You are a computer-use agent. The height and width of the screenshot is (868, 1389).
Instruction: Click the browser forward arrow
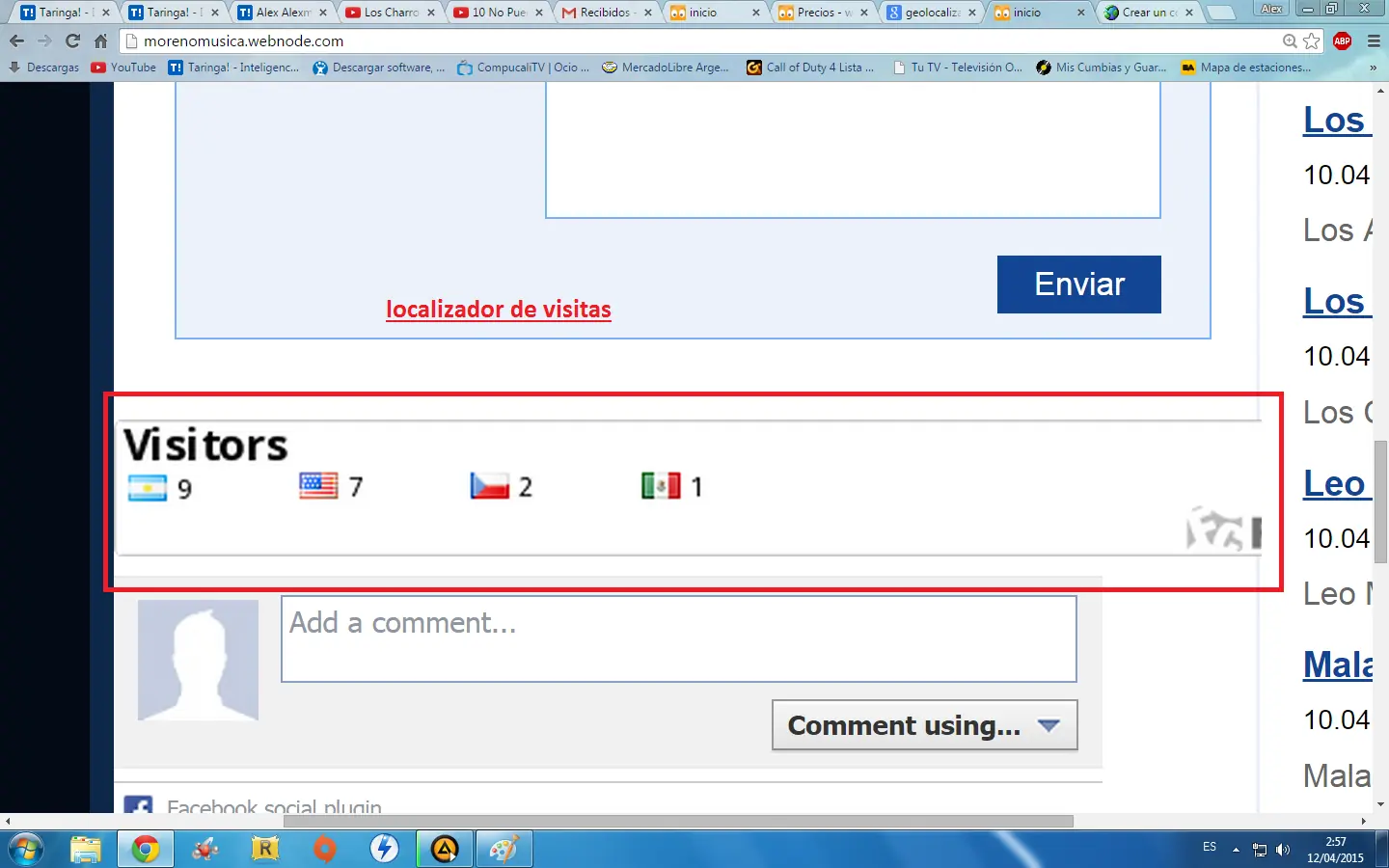click(44, 41)
